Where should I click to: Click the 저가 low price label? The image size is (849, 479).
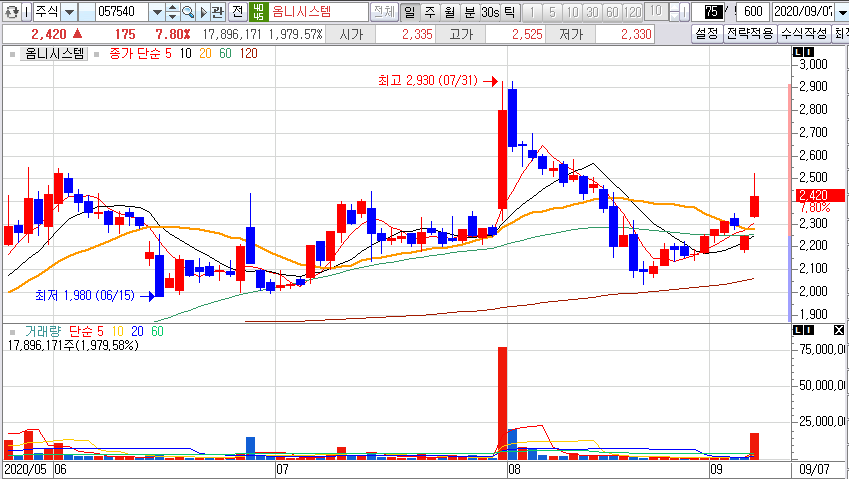tap(571, 35)
